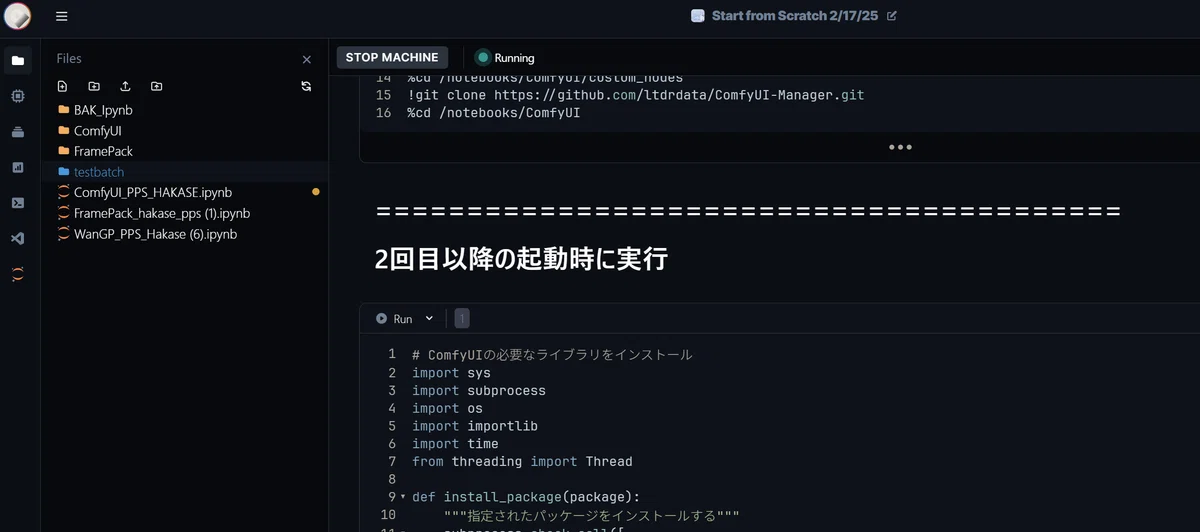Click the 'def install_package(package):' line
Screen dimensions: 1200x532
pos(526,497)
